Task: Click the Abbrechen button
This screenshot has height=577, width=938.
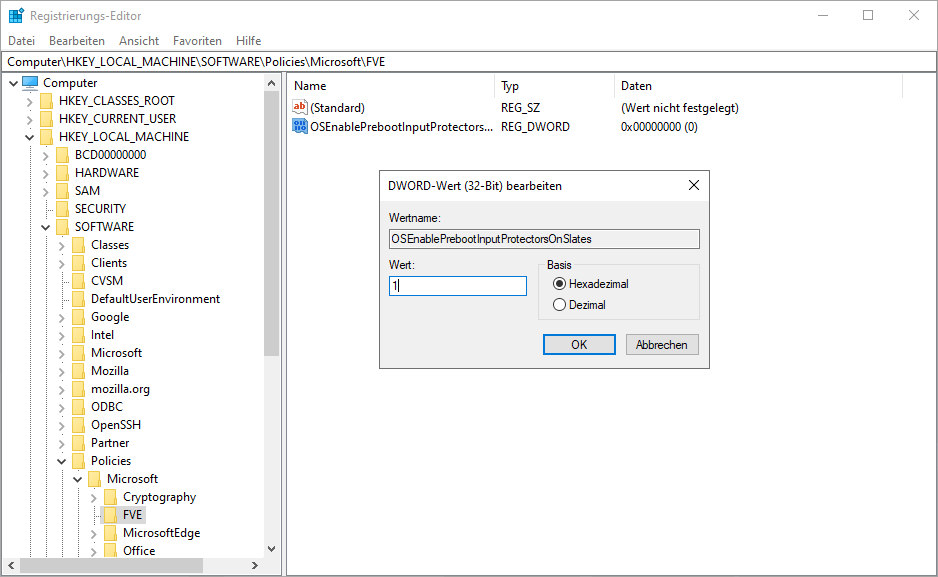Action: point(665,344)
